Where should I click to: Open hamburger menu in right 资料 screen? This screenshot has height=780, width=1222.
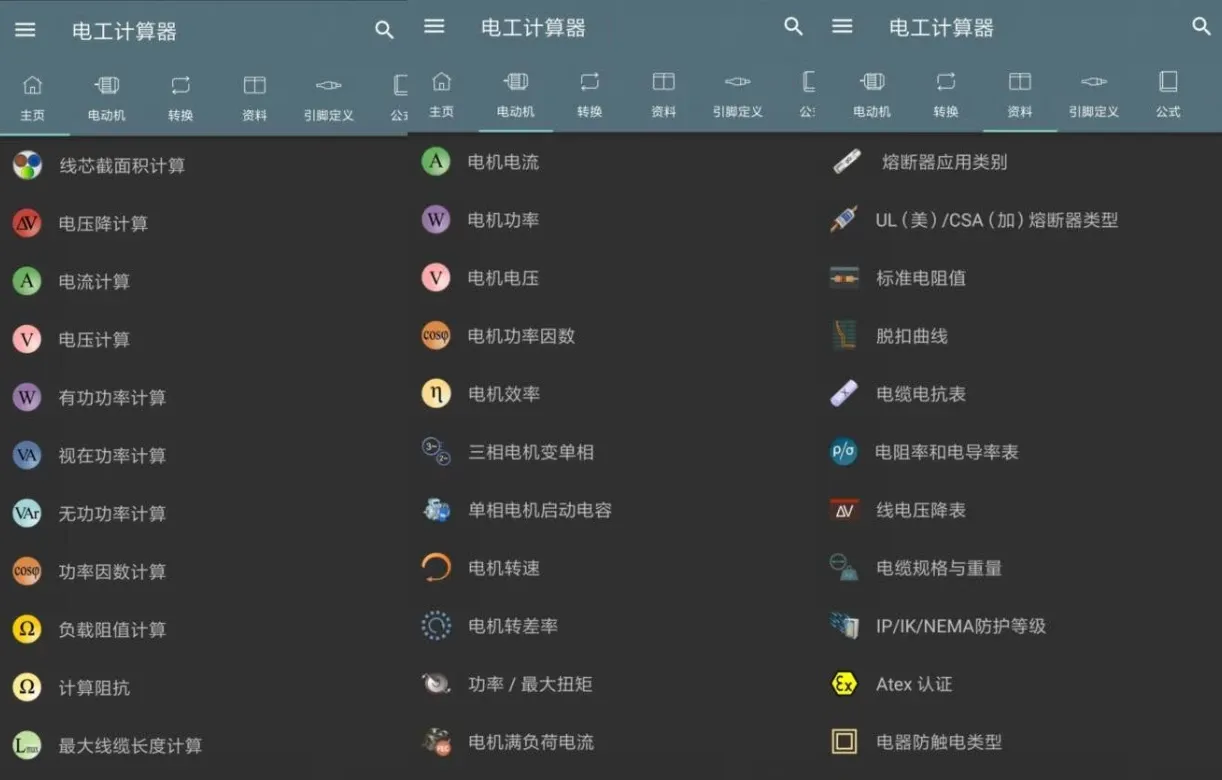pyautogui.click(x=843, y=26)
